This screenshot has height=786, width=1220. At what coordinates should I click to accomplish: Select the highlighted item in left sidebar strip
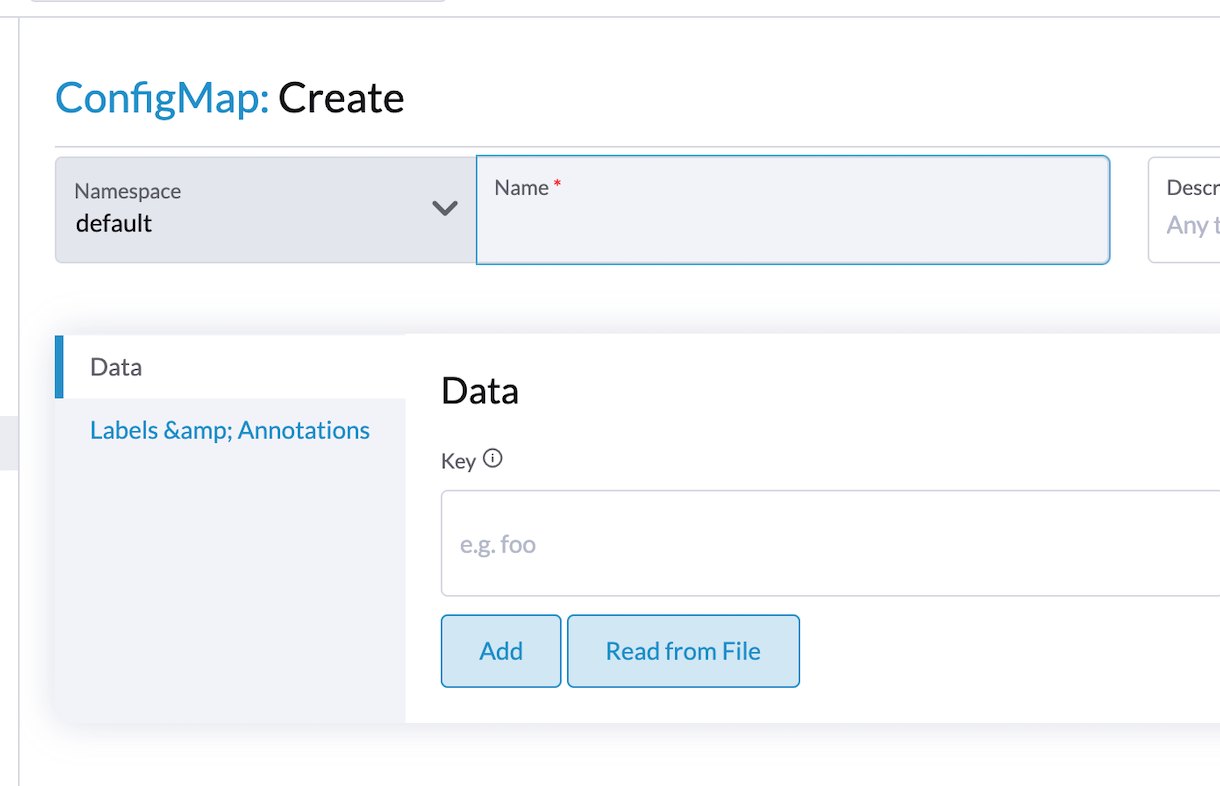[8, 444]
